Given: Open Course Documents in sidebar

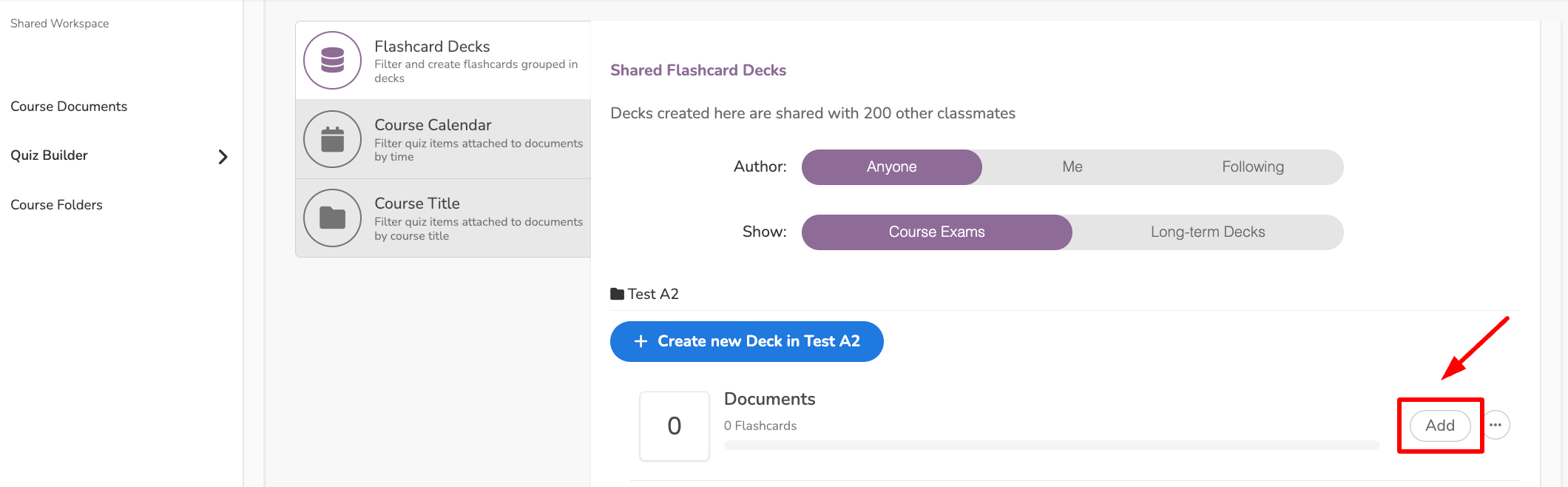Looking at the screenshot, I should (69, 107).
